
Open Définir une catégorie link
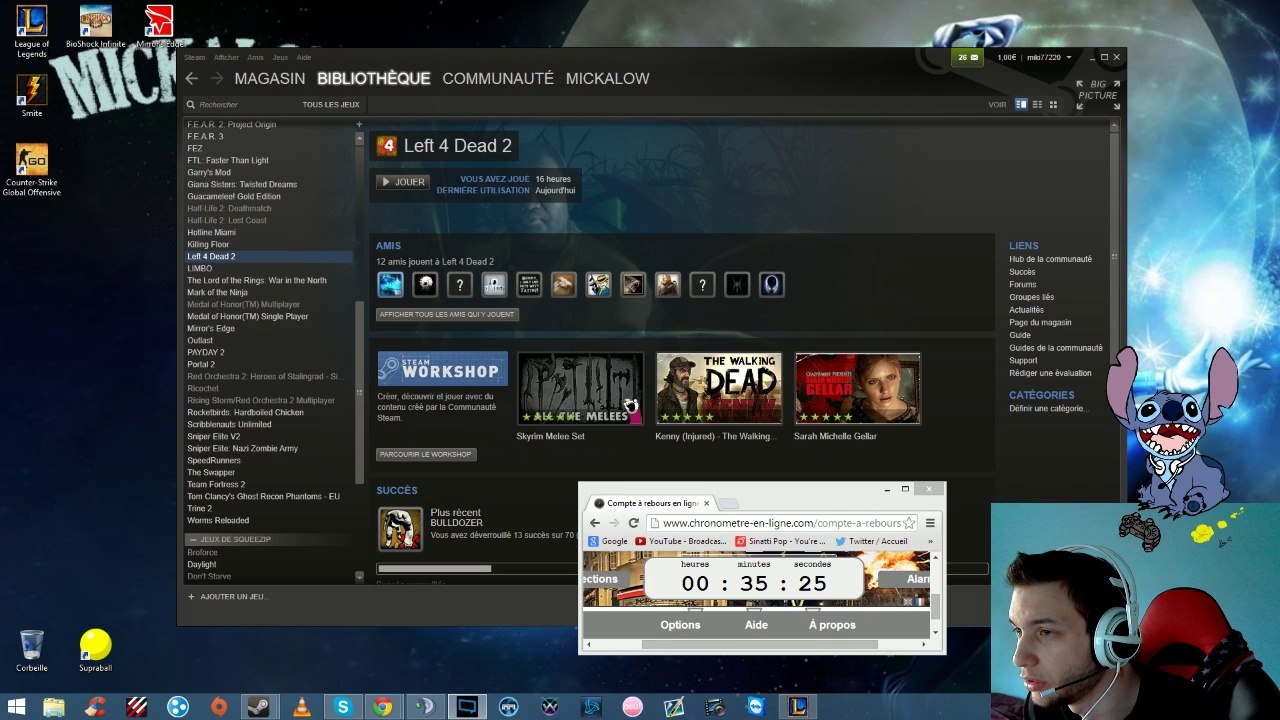(x=1047, y=408)
